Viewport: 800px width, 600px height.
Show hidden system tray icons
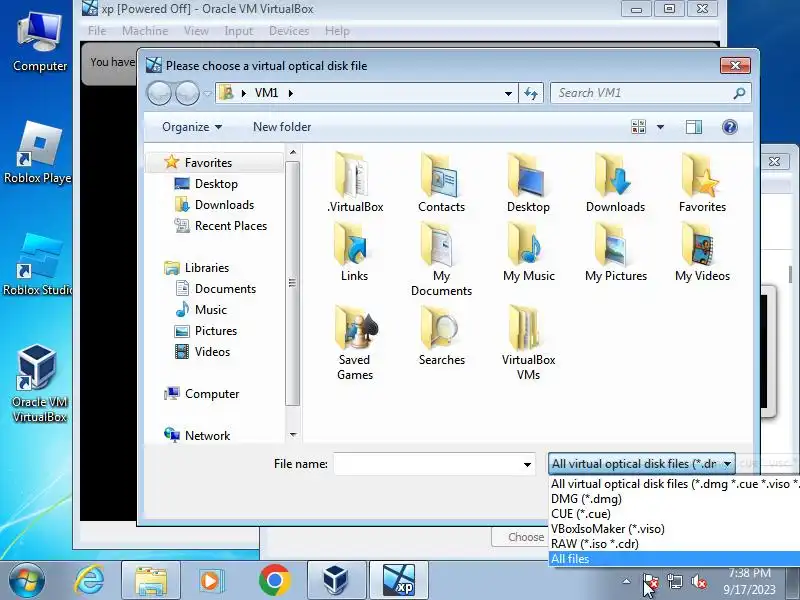(626, 581)
